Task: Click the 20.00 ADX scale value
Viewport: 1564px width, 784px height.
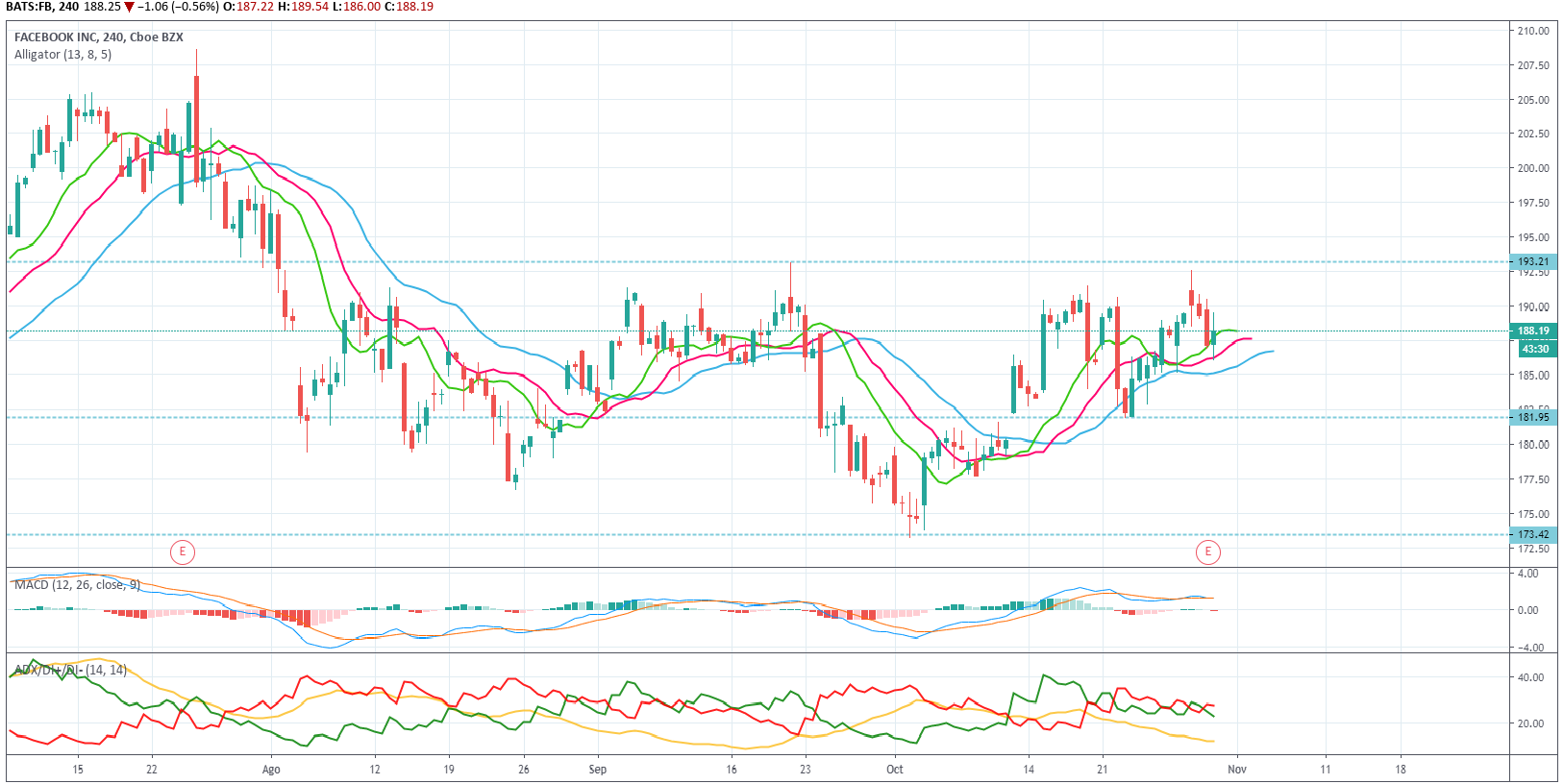Action: pos(1530,723)
